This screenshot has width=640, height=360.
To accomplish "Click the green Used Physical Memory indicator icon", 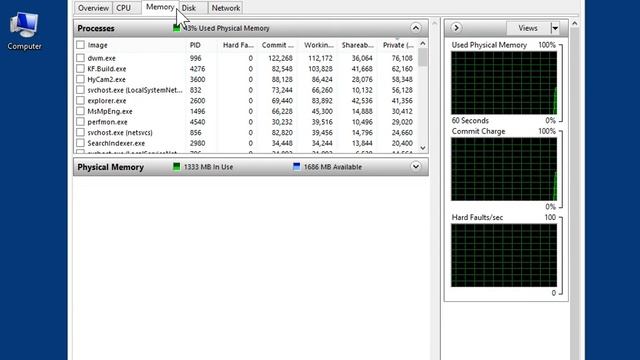I will [x=176, y=28].
